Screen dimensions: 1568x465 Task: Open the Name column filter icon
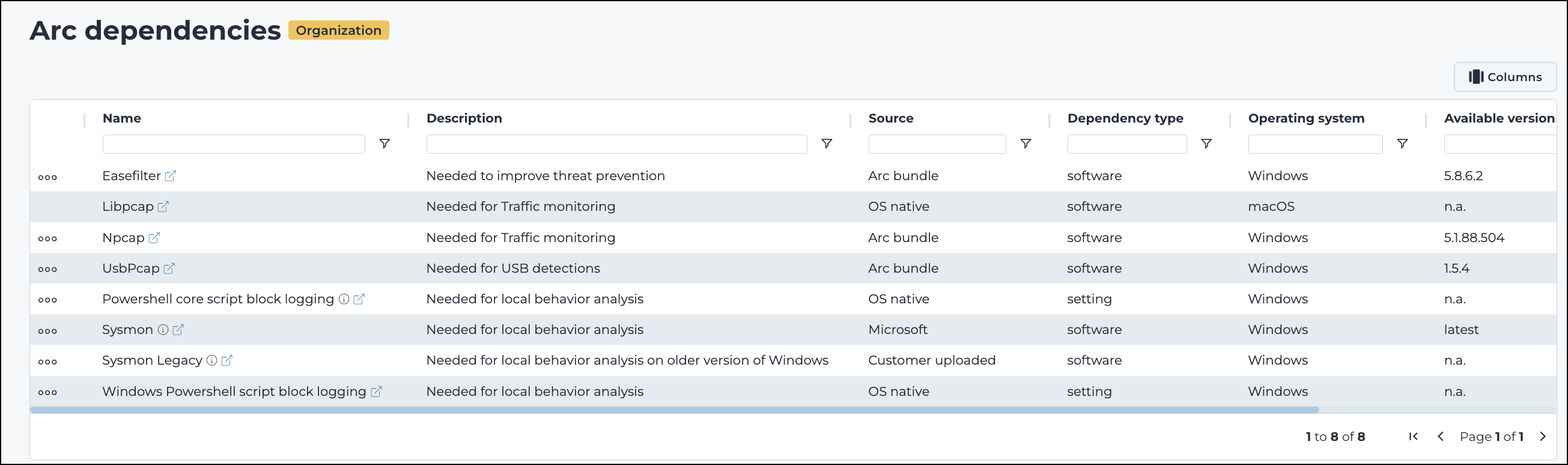pyautogui.click(x=384, y=144)
